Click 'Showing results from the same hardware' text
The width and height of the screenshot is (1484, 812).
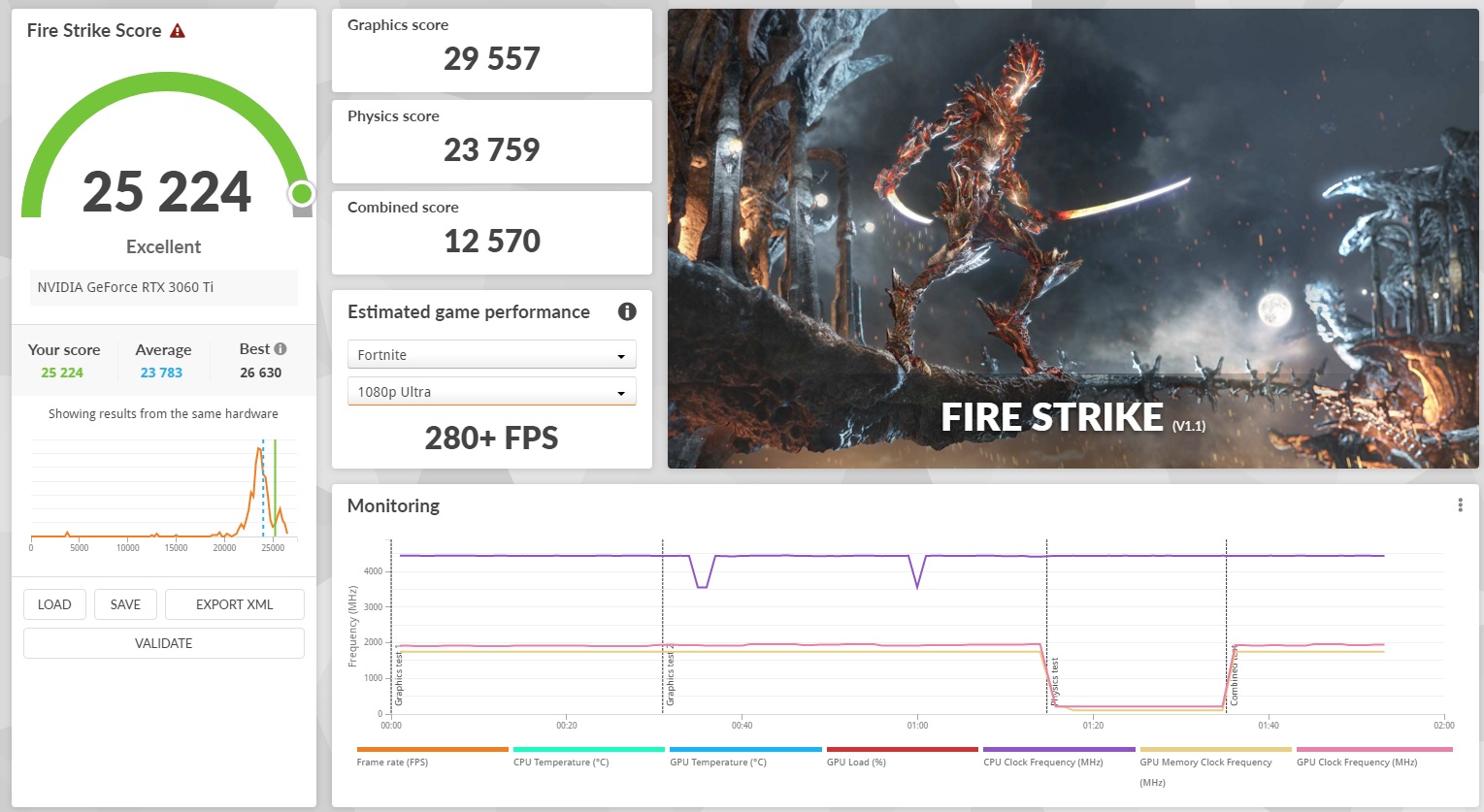[163, 414]
